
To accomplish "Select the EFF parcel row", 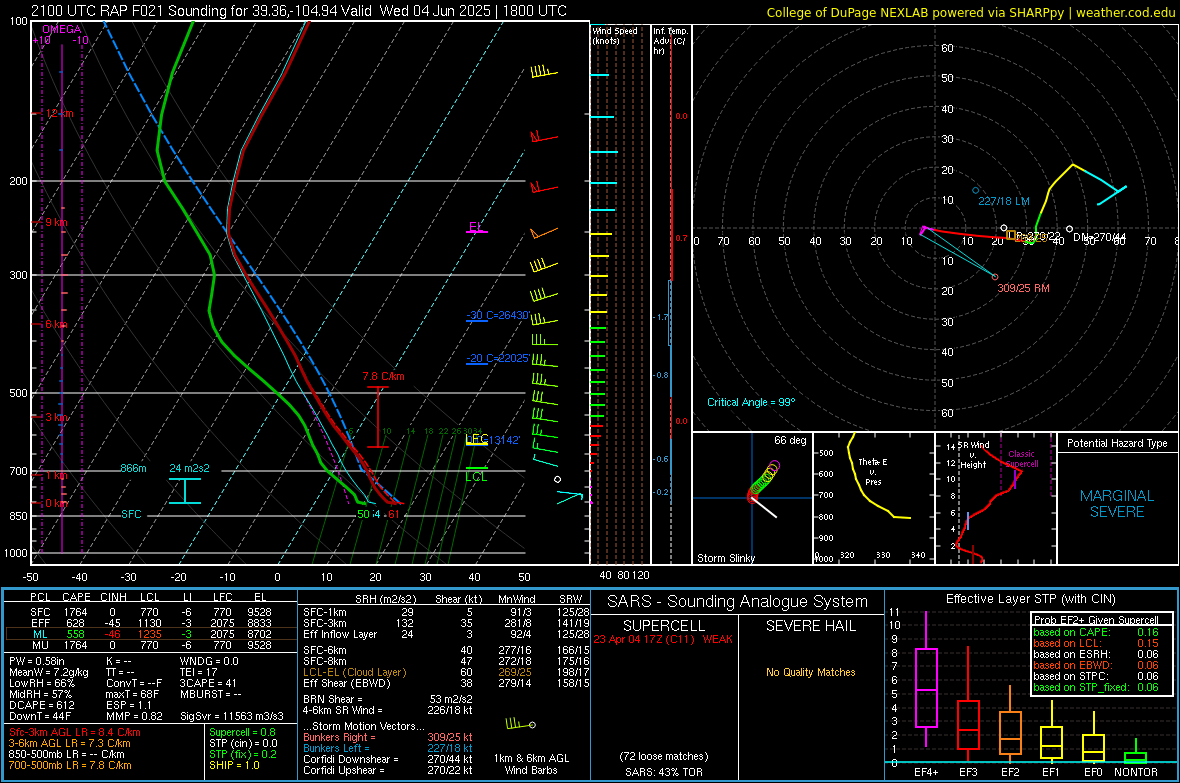I will 150,623.
